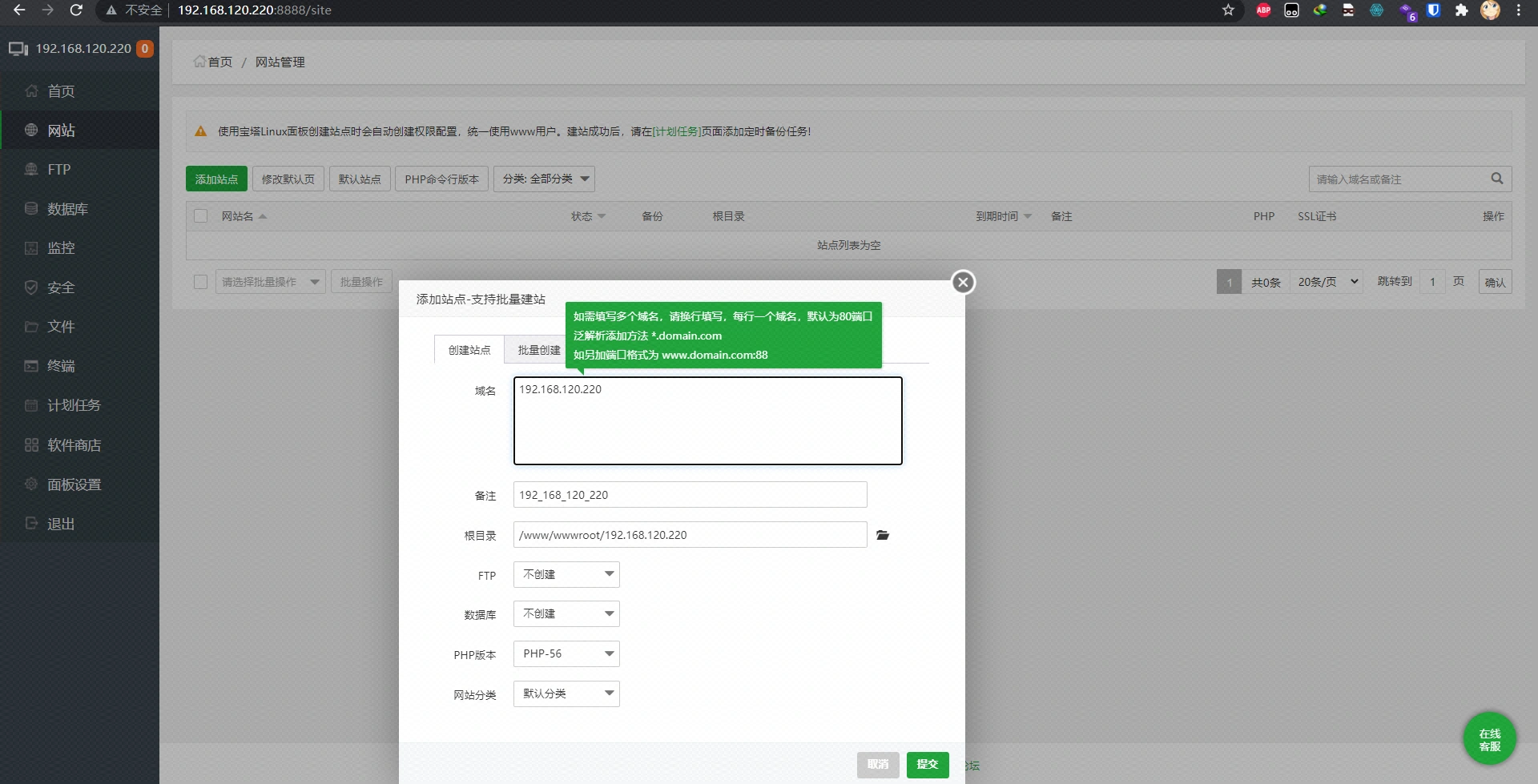Open the 网站分类 默认分类 dropdown

[x=566, y=694]
